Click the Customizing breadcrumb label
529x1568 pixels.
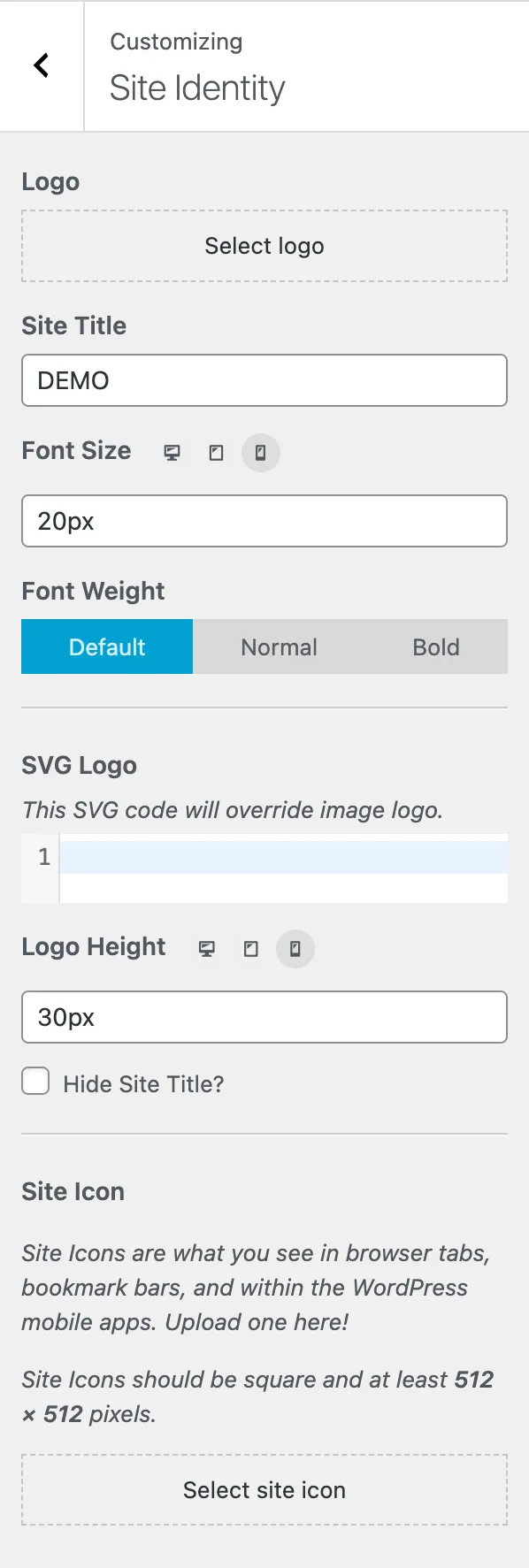pyautogui.click(x=175, y=41)
